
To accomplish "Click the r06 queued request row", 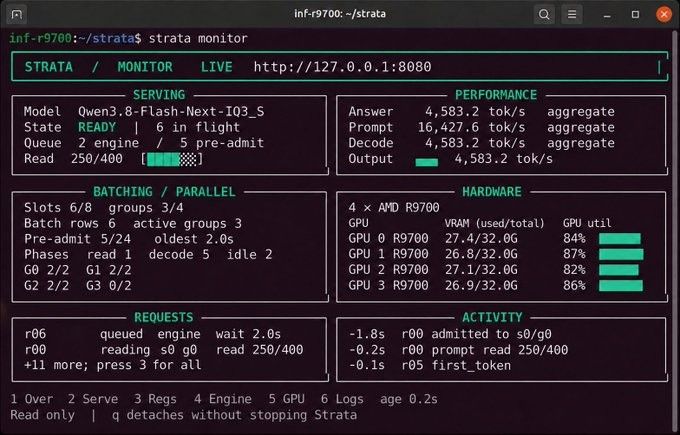I will pyautogui.click(x=153, y=334).
